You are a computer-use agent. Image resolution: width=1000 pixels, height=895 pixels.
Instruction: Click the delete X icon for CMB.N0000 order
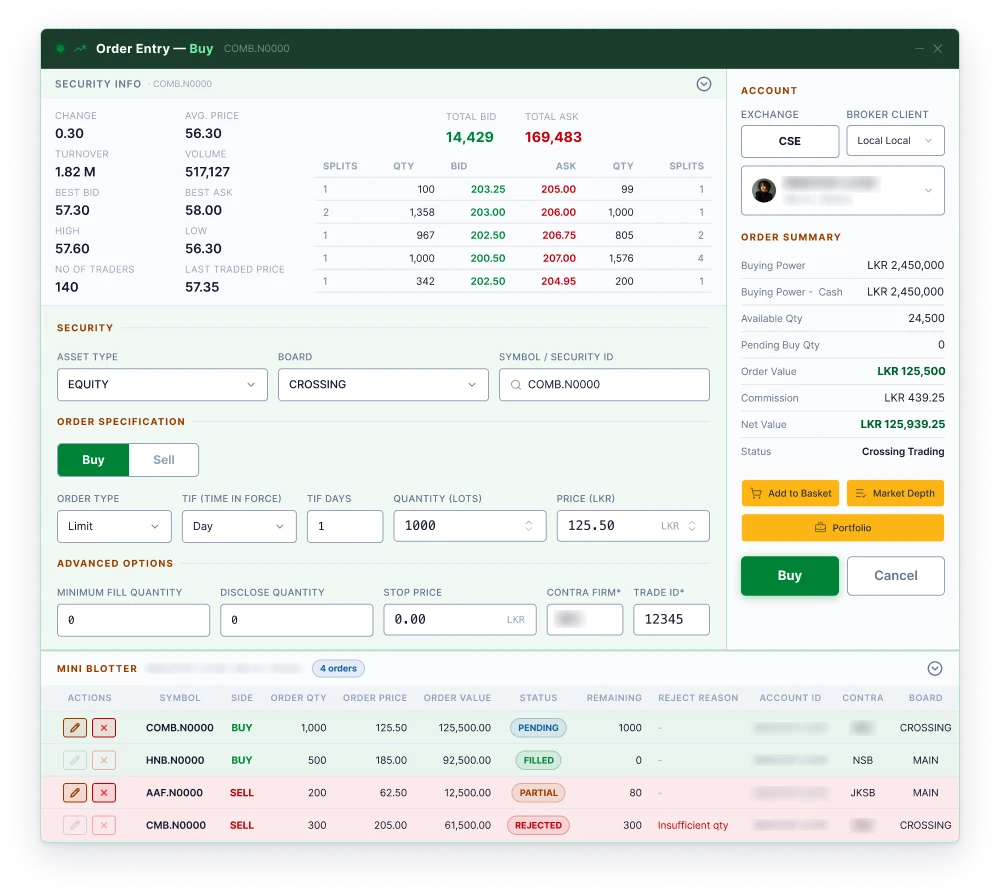104,825
